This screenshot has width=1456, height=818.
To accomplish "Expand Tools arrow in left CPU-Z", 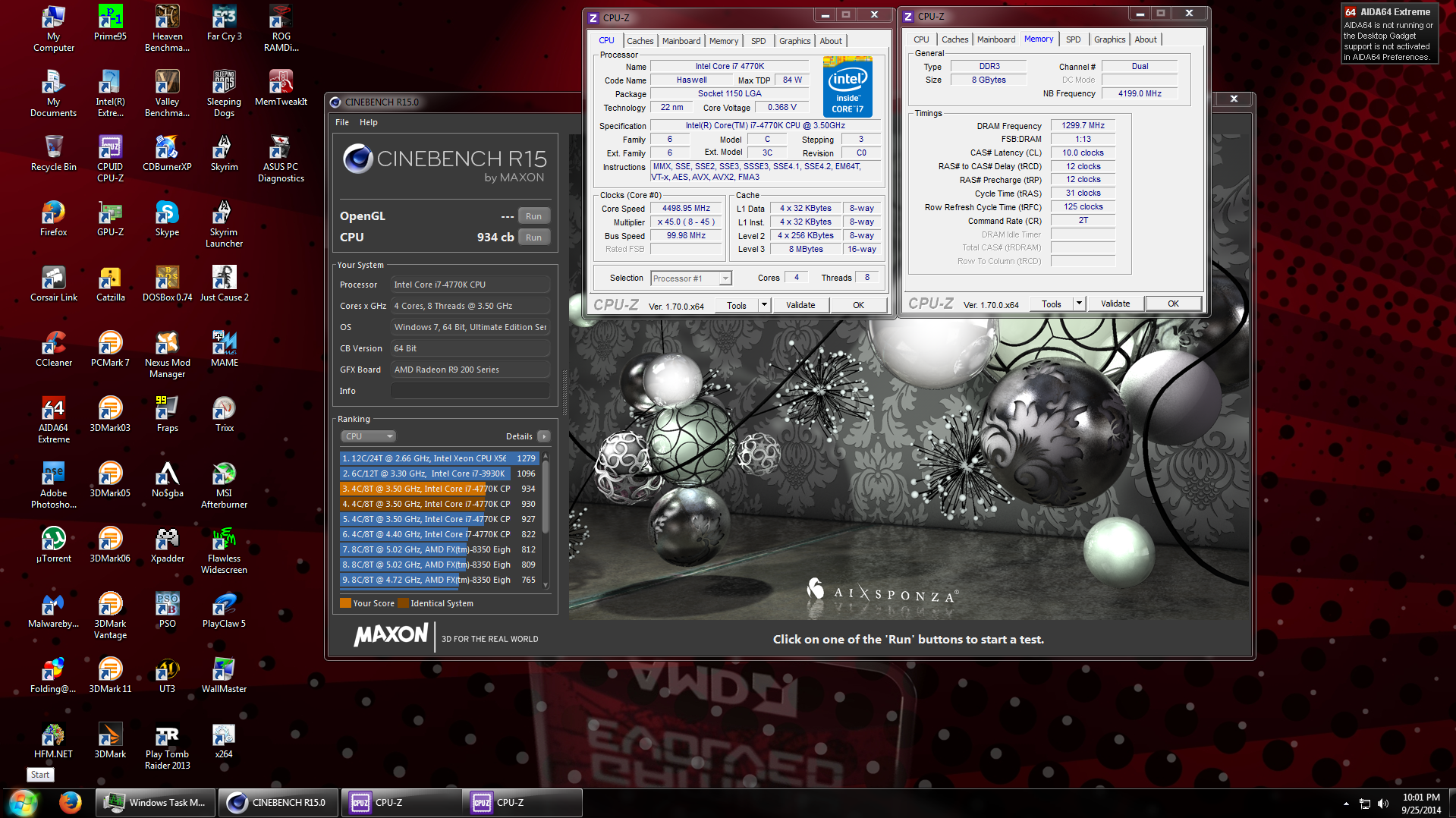I will click(x=764, y=305).
